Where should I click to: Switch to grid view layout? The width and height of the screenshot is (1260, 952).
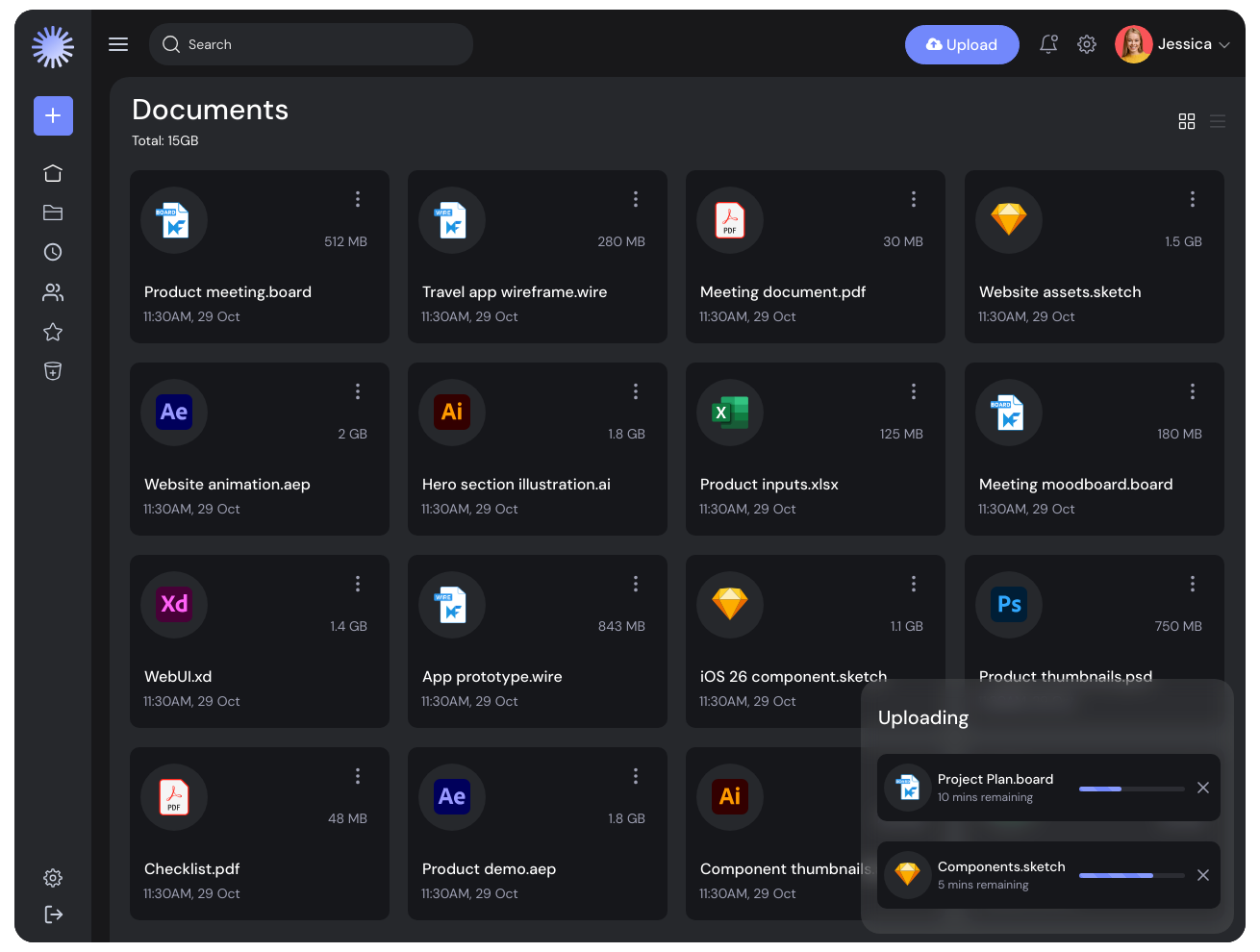pos(1187,121)
